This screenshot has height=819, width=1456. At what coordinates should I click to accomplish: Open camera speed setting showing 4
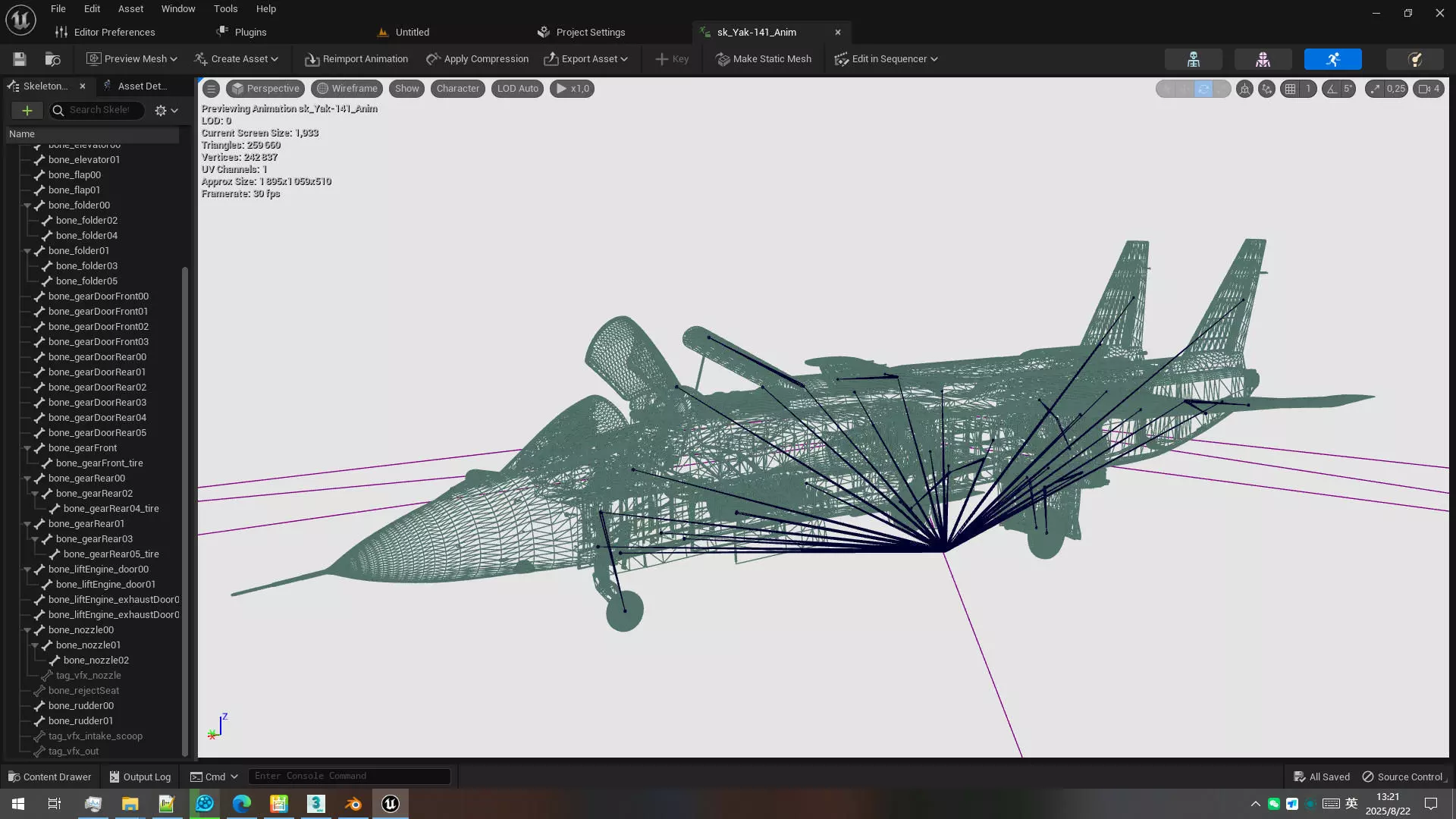coord(1429,89)
